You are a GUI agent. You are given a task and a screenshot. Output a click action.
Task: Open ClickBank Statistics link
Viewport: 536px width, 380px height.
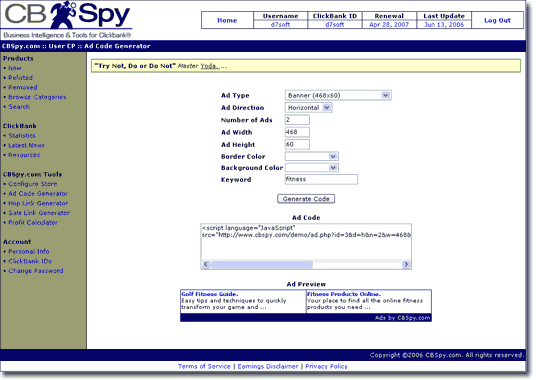coord(22,136)
